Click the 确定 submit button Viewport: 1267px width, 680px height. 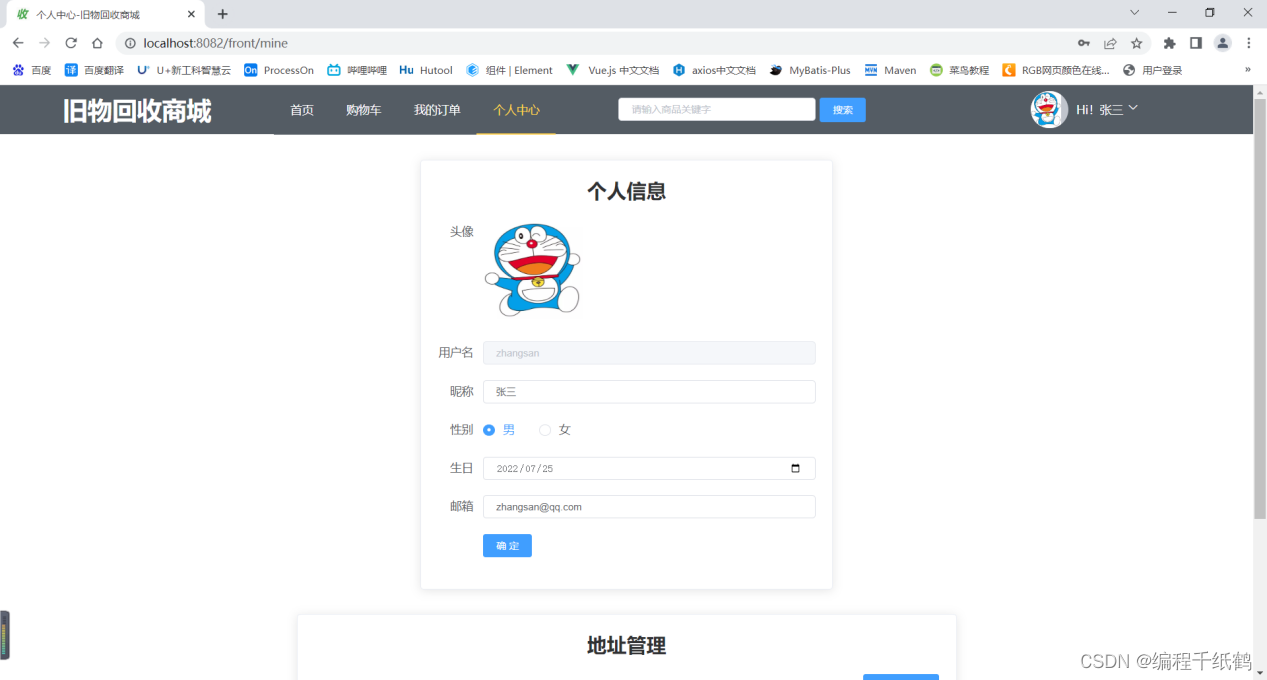[507, 546]
